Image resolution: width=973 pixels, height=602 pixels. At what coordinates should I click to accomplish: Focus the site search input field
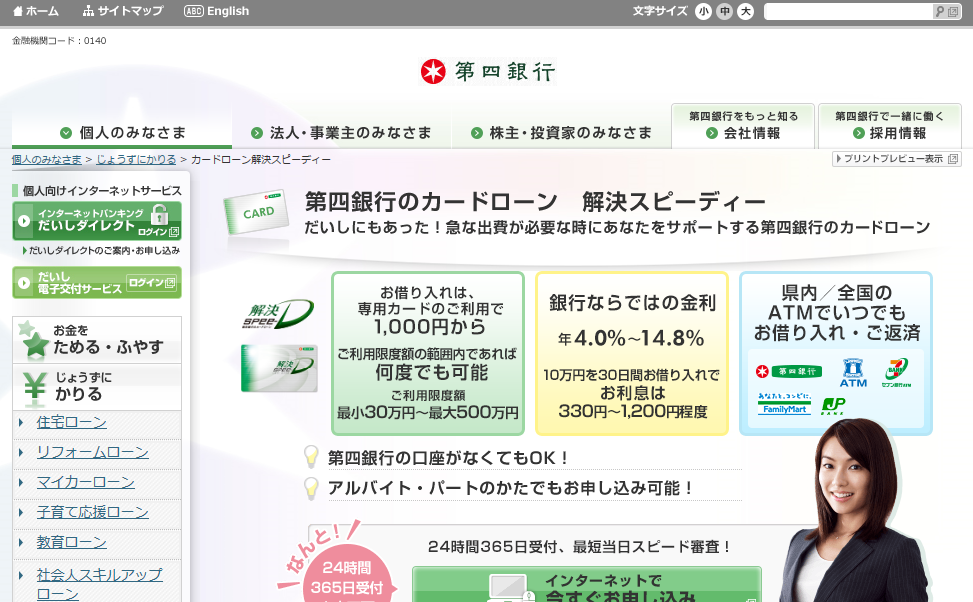coord(848,11)
